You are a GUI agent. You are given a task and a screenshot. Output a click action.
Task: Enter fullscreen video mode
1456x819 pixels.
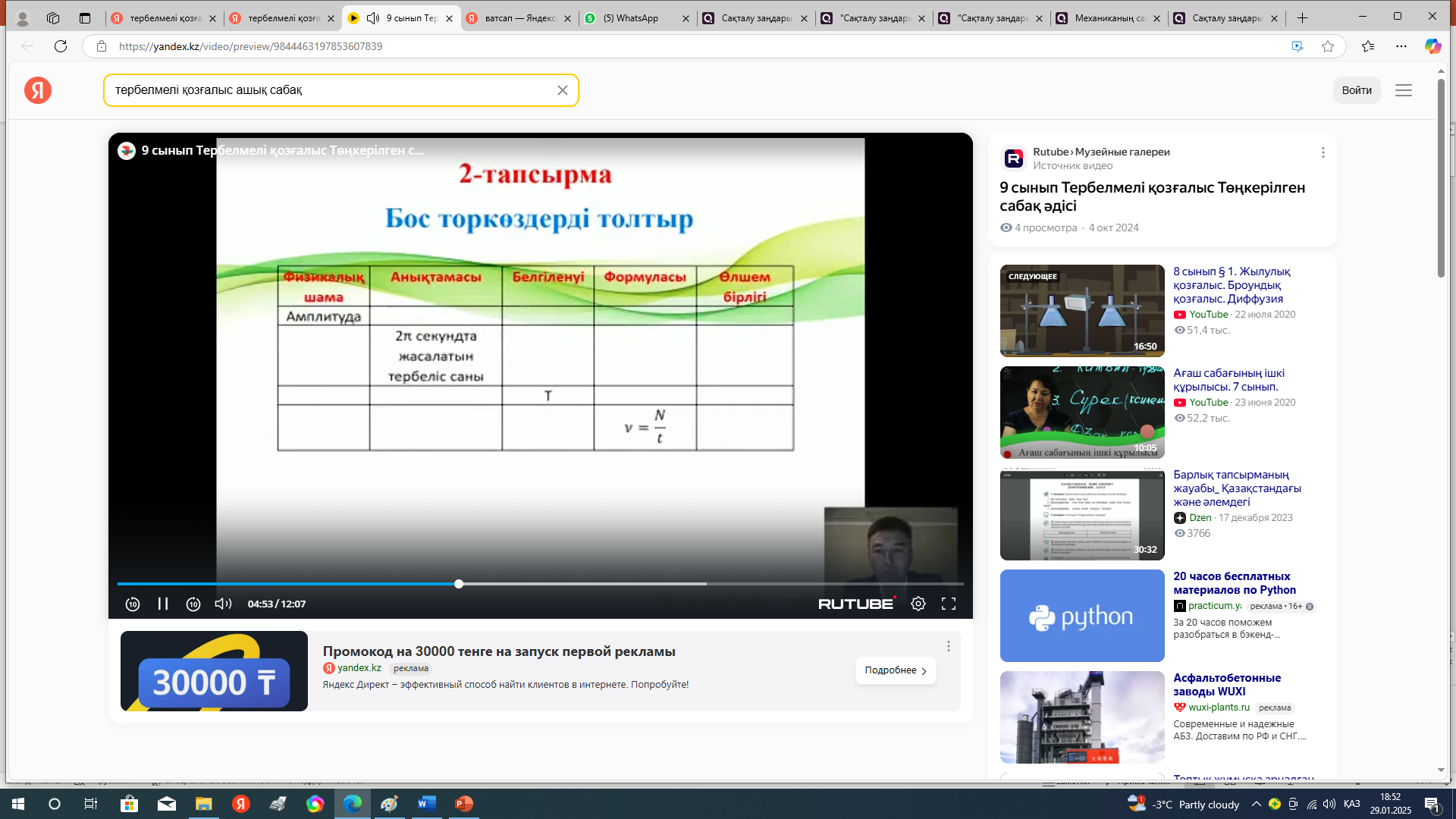pyautogui.click(x=948, y=604)
